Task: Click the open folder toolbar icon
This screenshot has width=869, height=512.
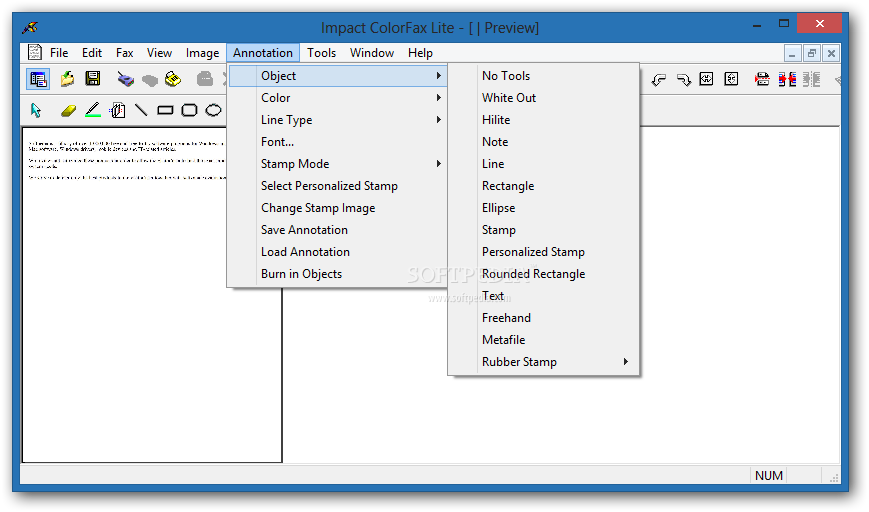Action: (67, 79)
